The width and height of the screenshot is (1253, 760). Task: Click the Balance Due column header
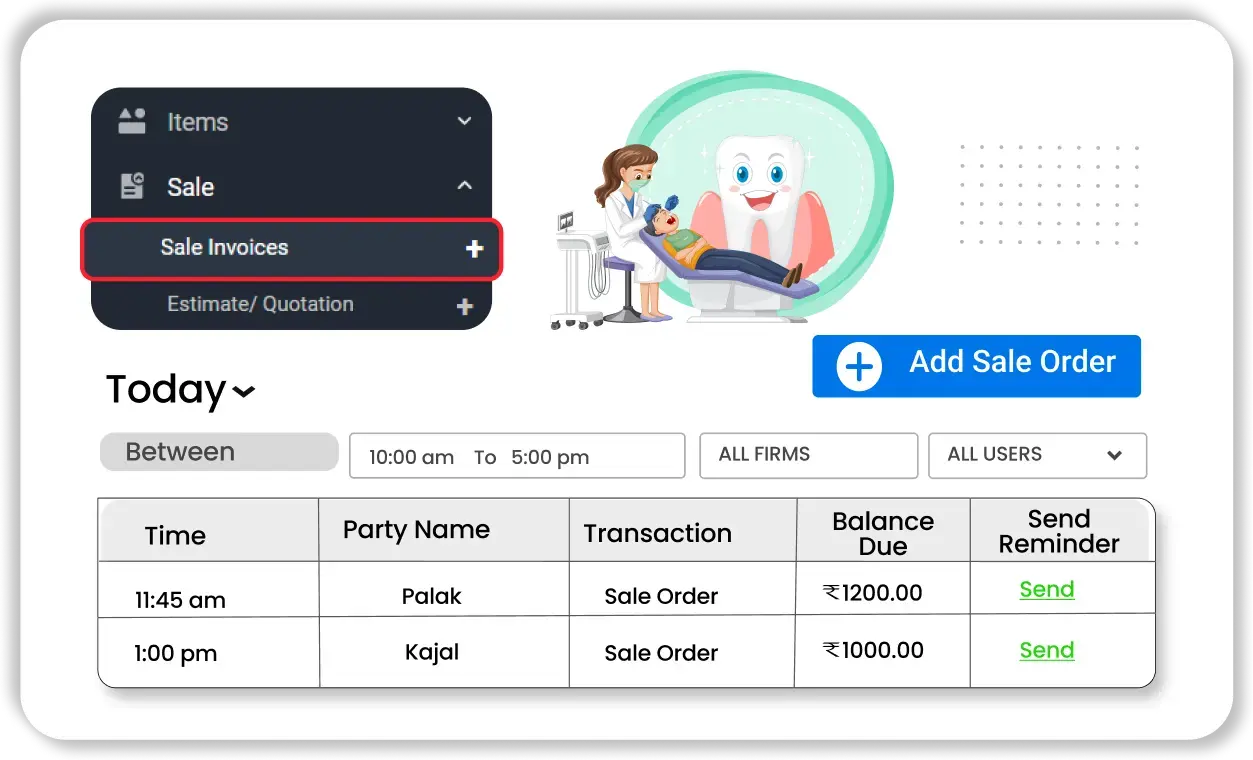(x=882, y=533)
